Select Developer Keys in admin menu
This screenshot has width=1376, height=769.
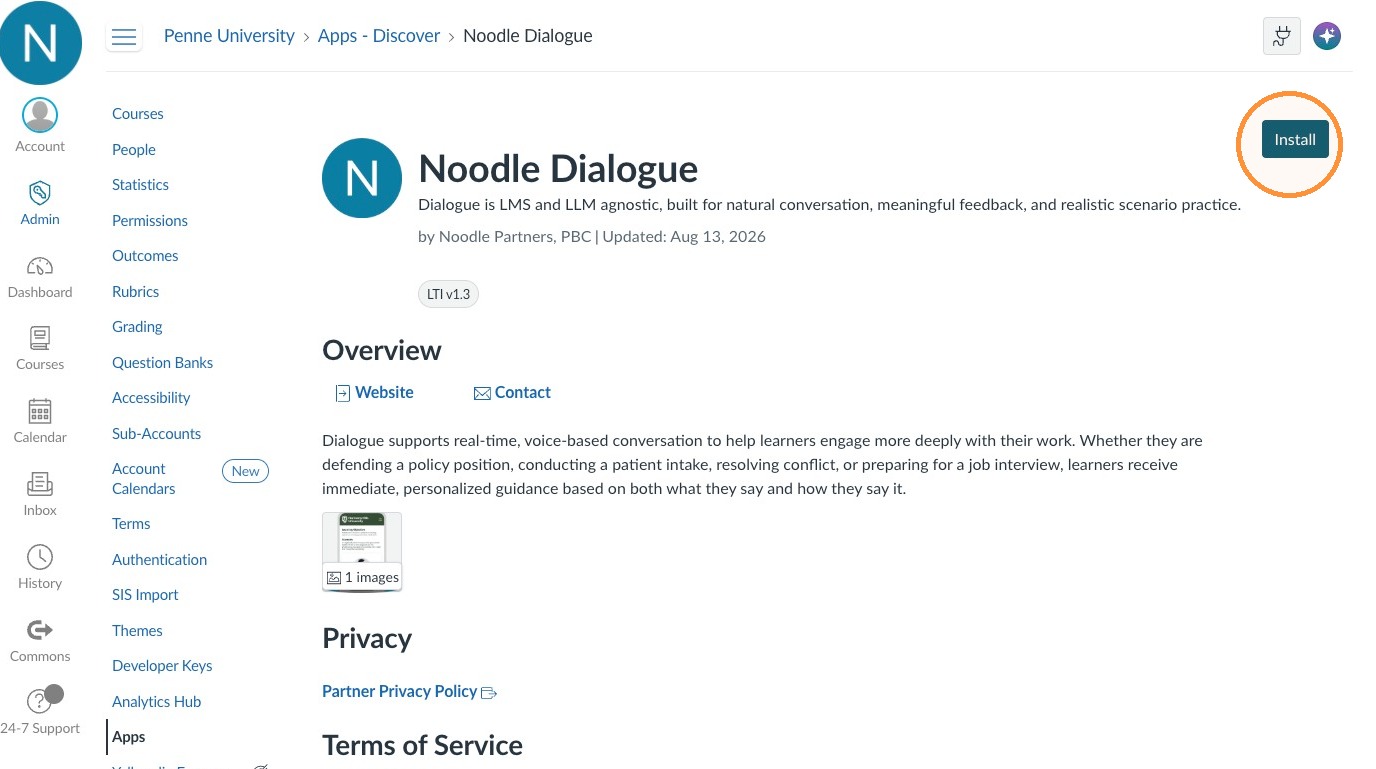(x=162, y=666)
